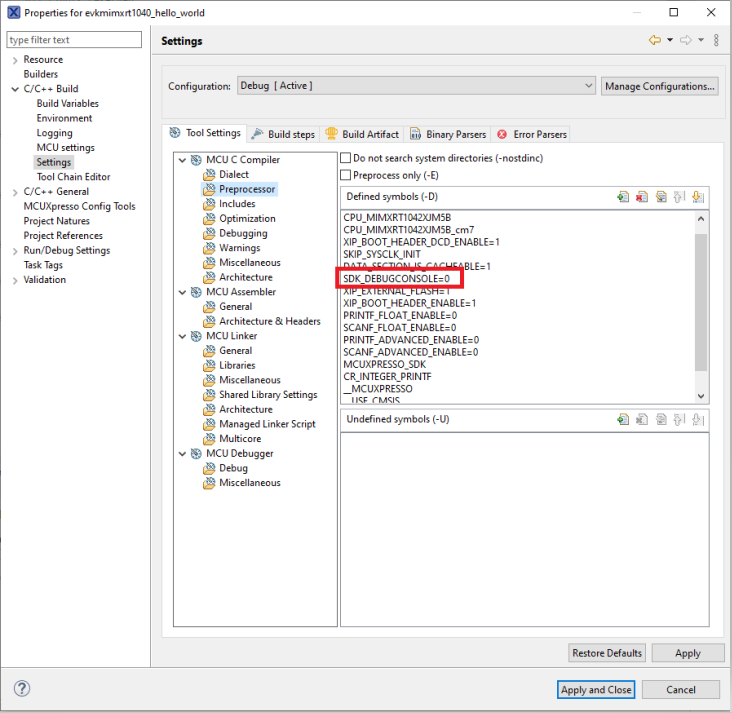Click the Apply button

688,653
